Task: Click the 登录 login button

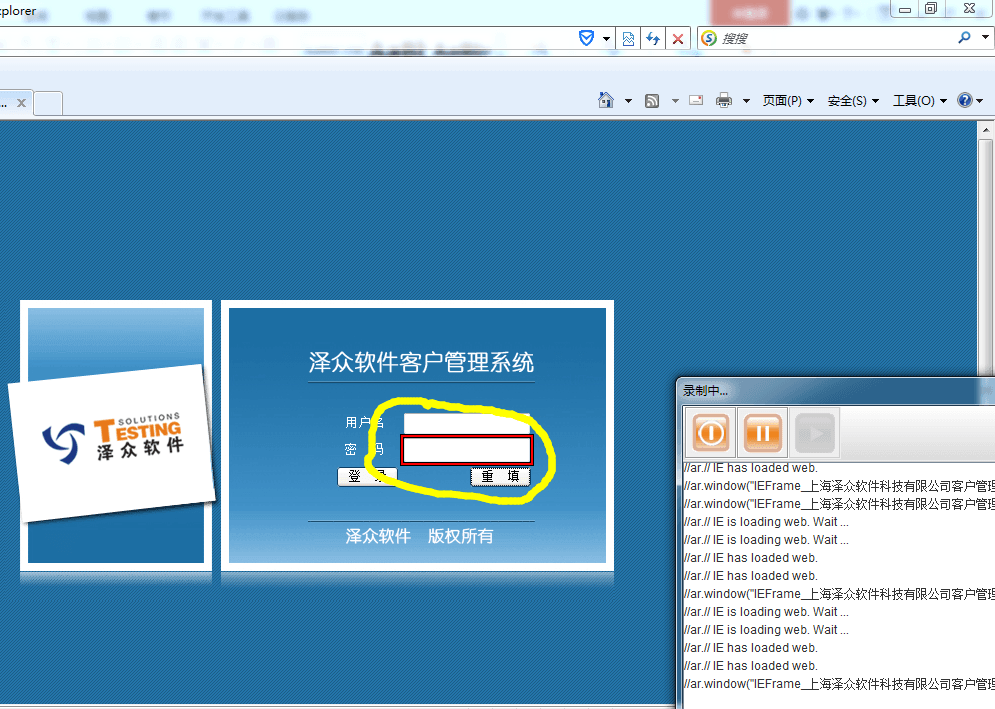Action: click(367, 477)
